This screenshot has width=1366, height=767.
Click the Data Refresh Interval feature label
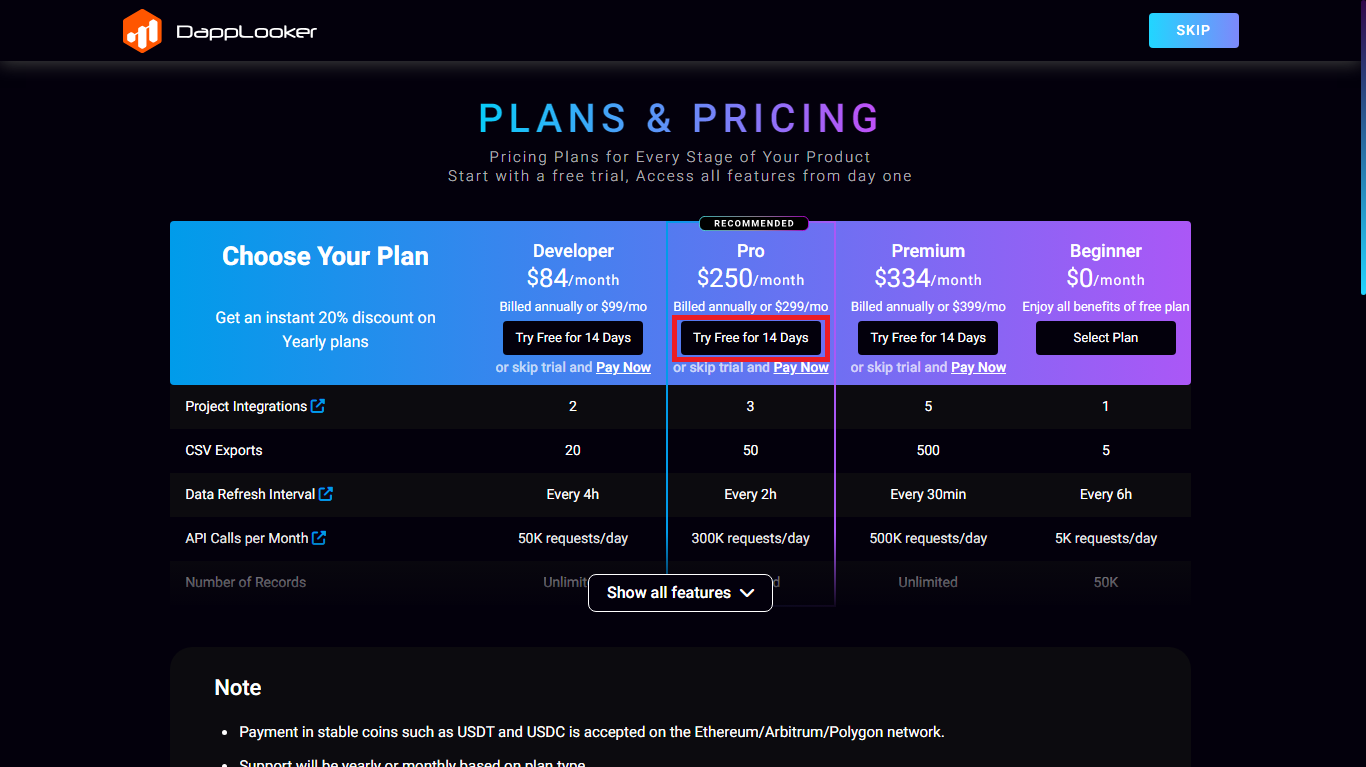[250, 494]
